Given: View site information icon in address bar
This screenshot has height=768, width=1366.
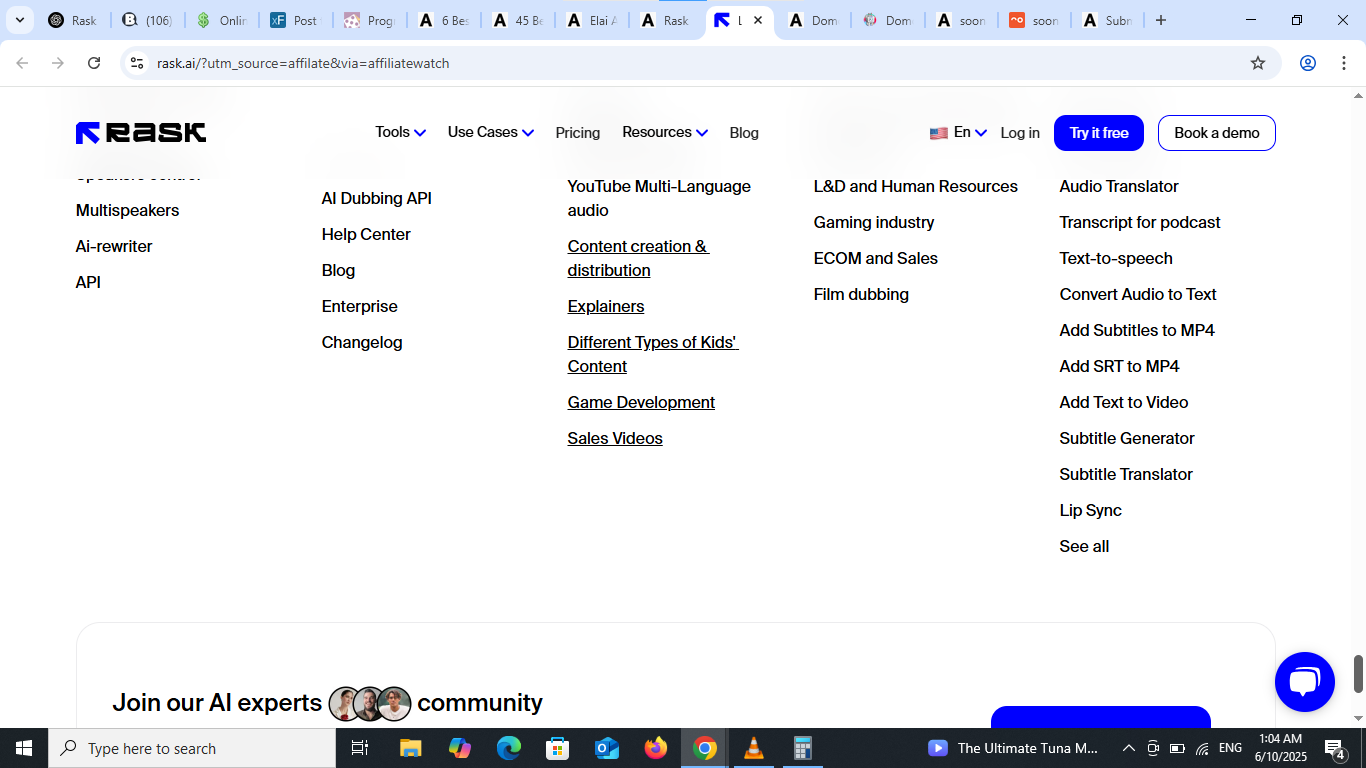Looking at the screenshot, I should click(137, 63).
